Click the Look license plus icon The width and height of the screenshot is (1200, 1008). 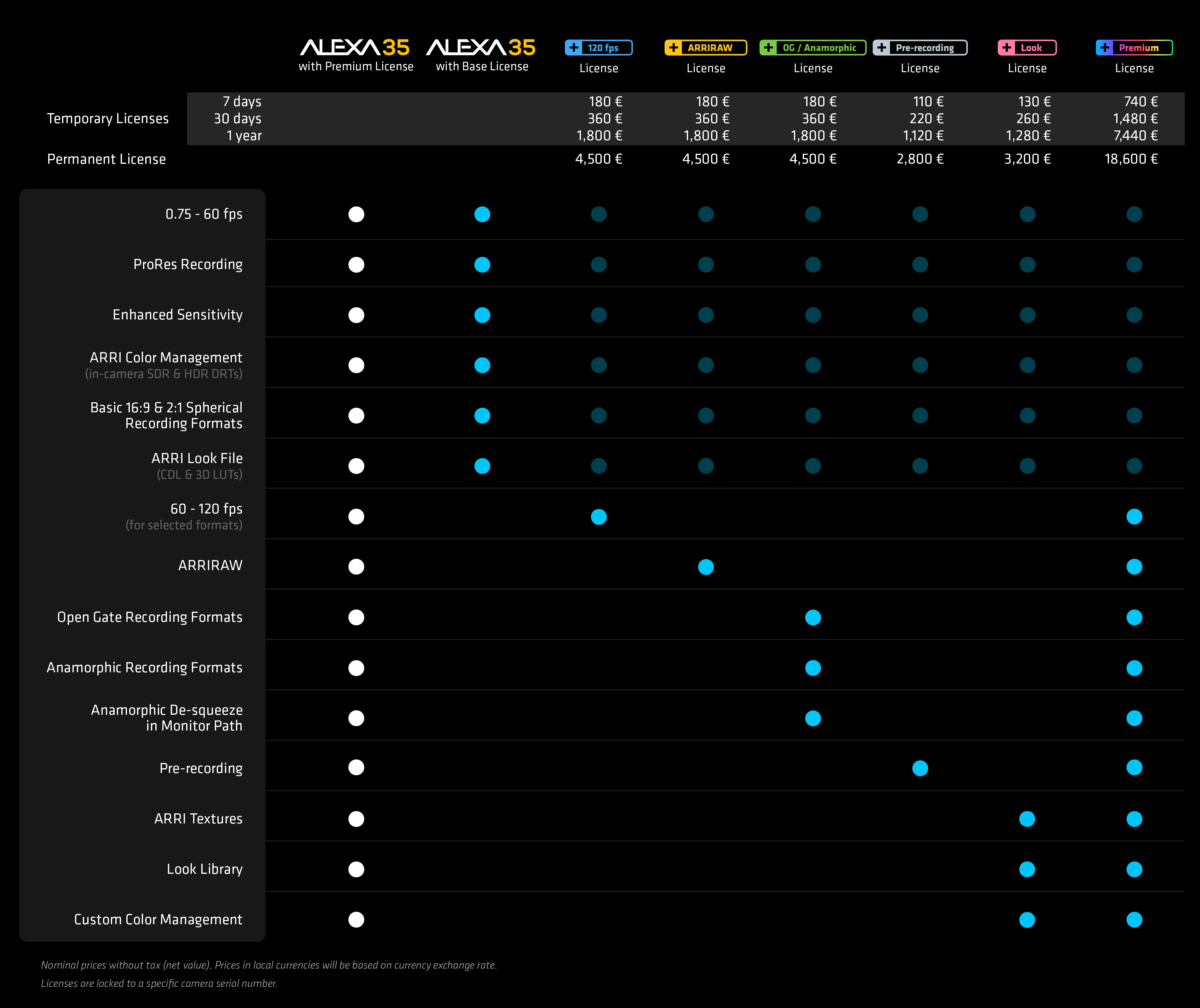(1007, 48)
